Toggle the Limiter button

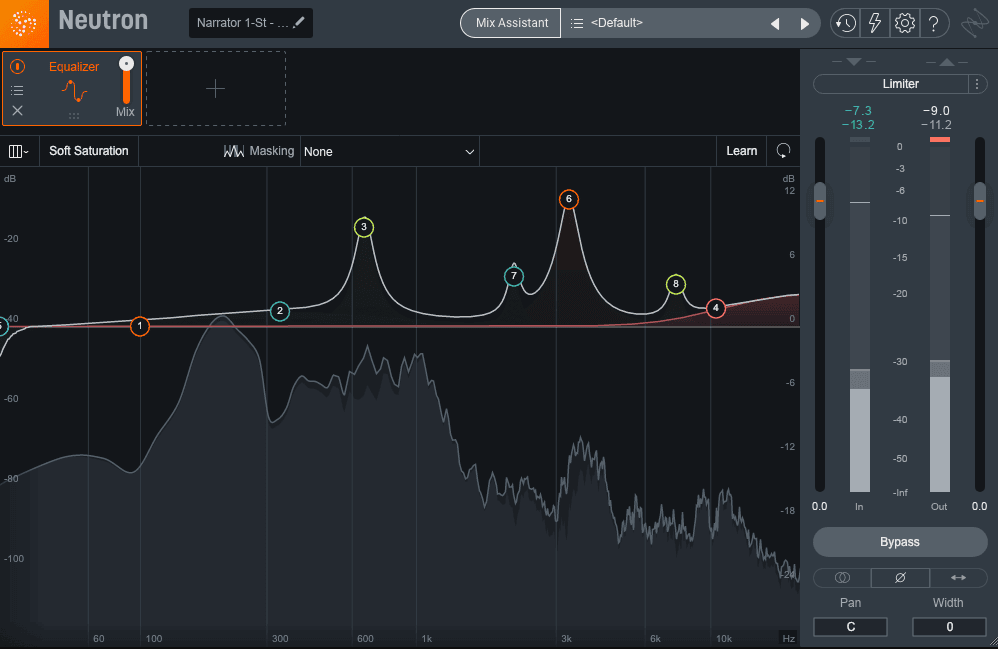tap(891, 84)
